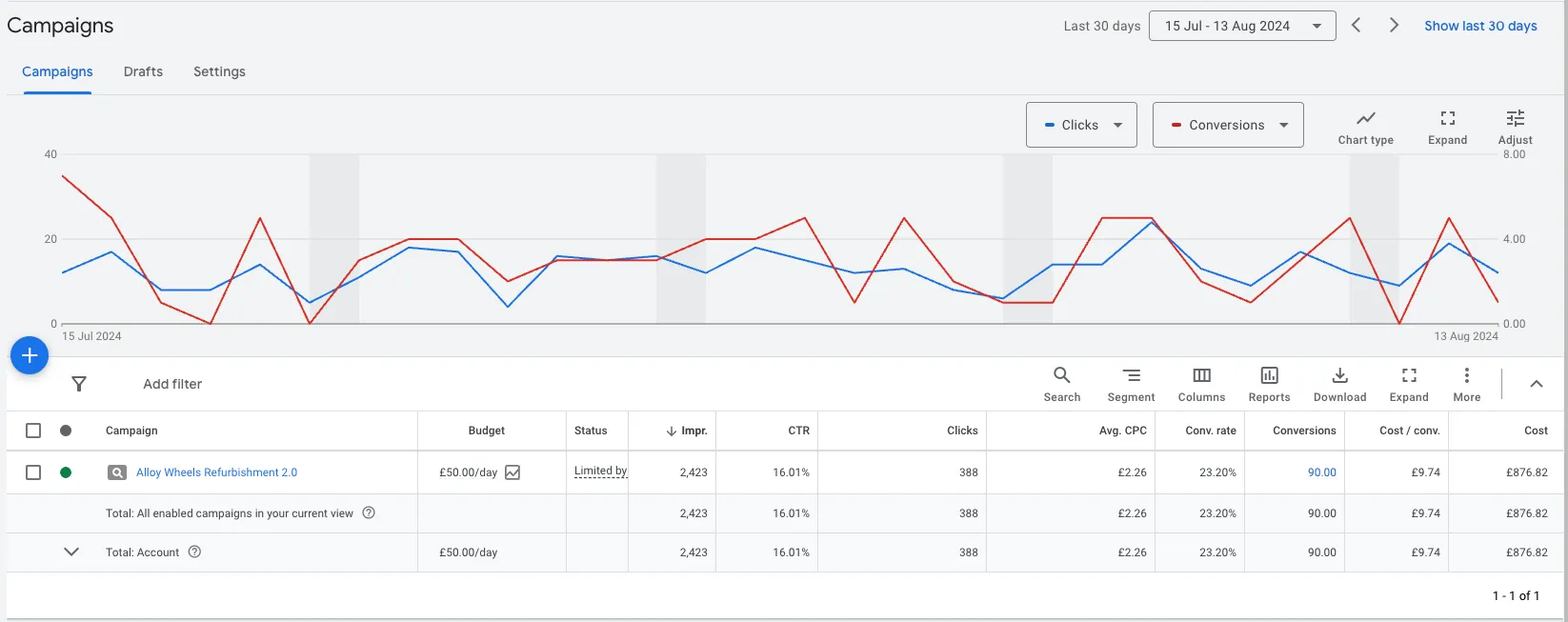Open the Clicks metric dropdown
Viewport: 1568px width, 622px height.
coord(1081,125)
